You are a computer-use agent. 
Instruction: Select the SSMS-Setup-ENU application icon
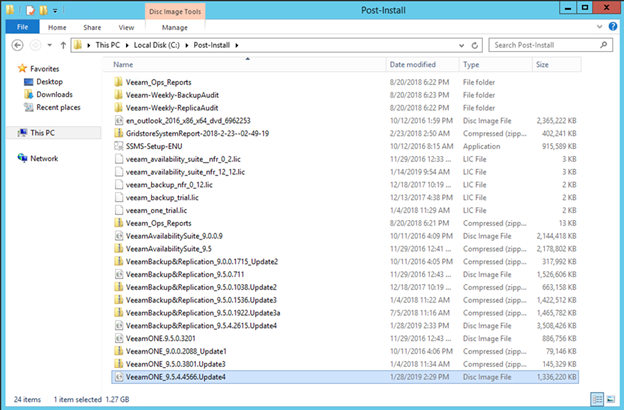click(119, 146)
